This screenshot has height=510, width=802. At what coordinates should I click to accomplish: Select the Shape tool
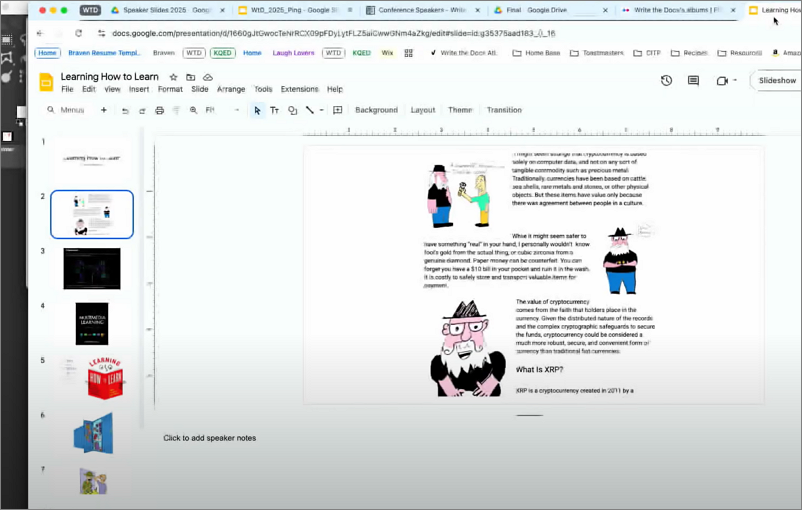point(293,110)
